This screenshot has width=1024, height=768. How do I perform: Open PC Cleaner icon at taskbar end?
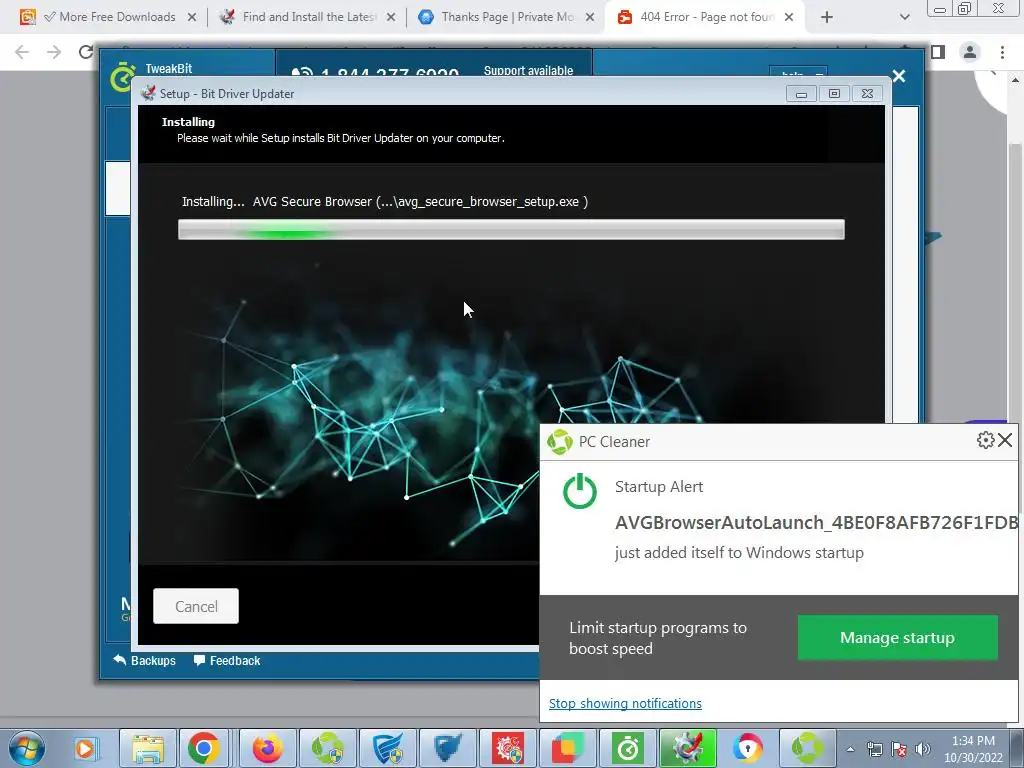[808, 748]
